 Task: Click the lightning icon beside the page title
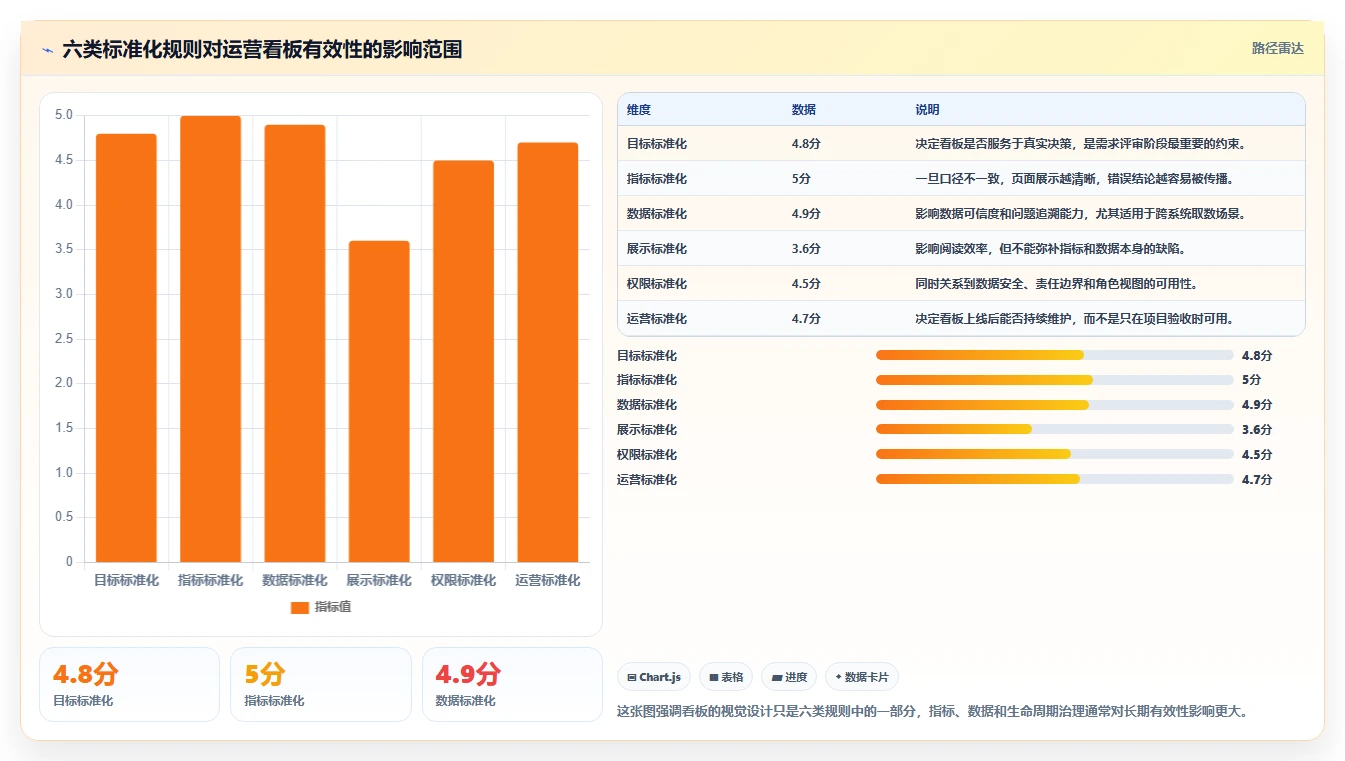click(48, 49)
